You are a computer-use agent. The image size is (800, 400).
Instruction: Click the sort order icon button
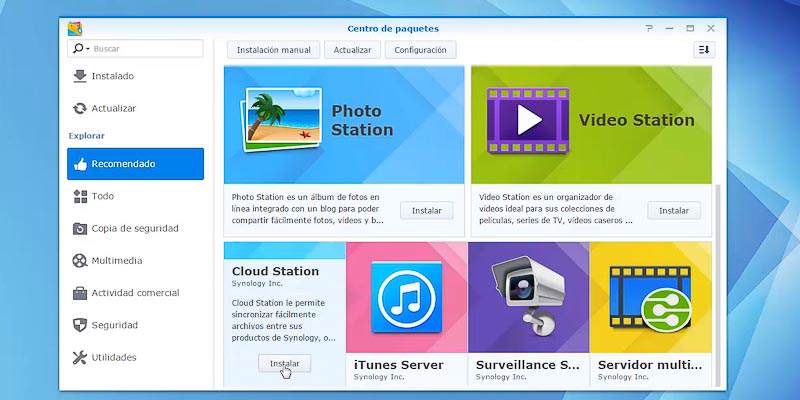click(x=704, y=49)
